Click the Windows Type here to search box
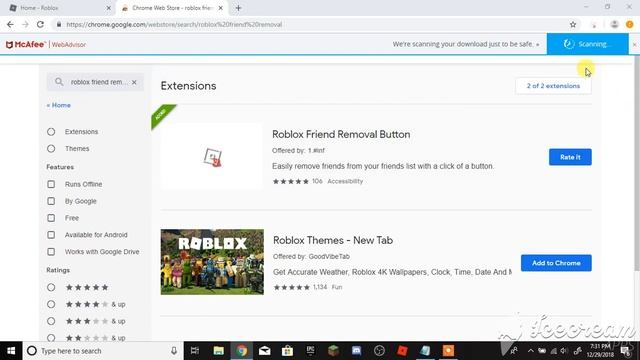Screen dimensions: 640x360 [x=102, y=351]
